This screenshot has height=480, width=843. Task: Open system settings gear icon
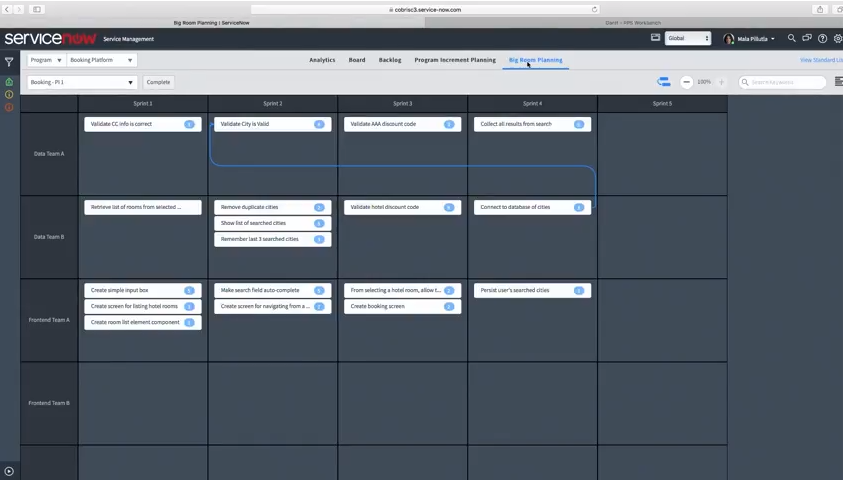pos(838,38)
